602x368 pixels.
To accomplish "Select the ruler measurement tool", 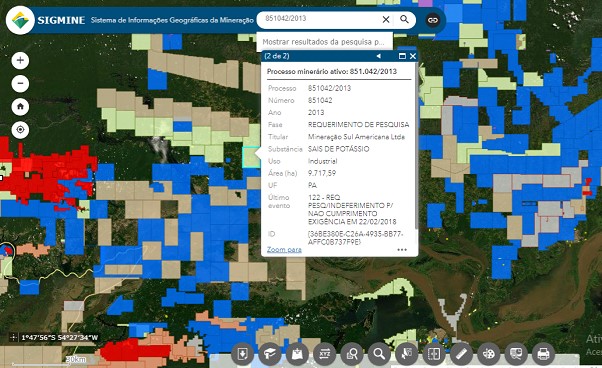I will (x=461, y=353).
